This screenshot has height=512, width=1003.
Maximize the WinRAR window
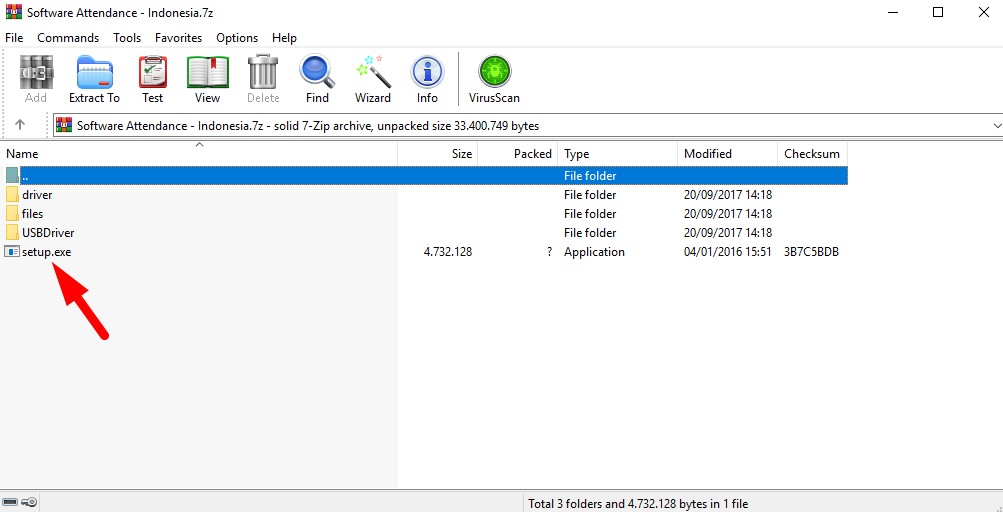pos(938,12)
